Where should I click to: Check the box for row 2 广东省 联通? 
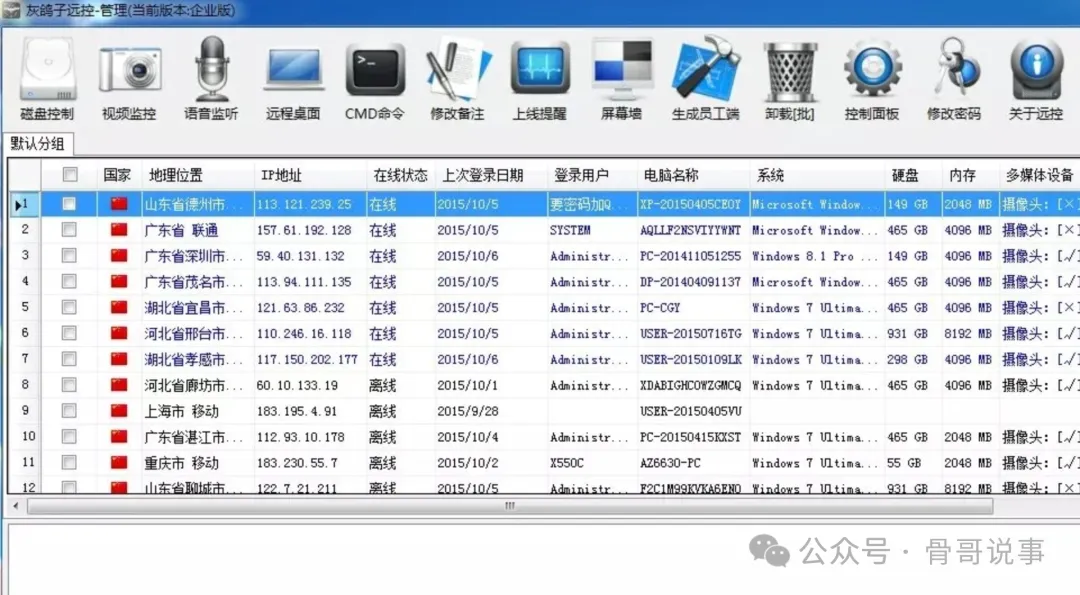click(x=69, y=229)
